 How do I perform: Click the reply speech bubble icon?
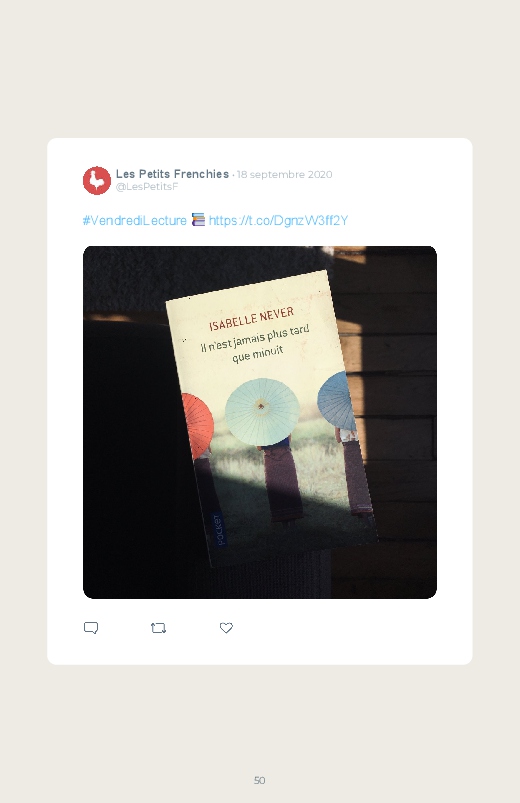point(91,628)
